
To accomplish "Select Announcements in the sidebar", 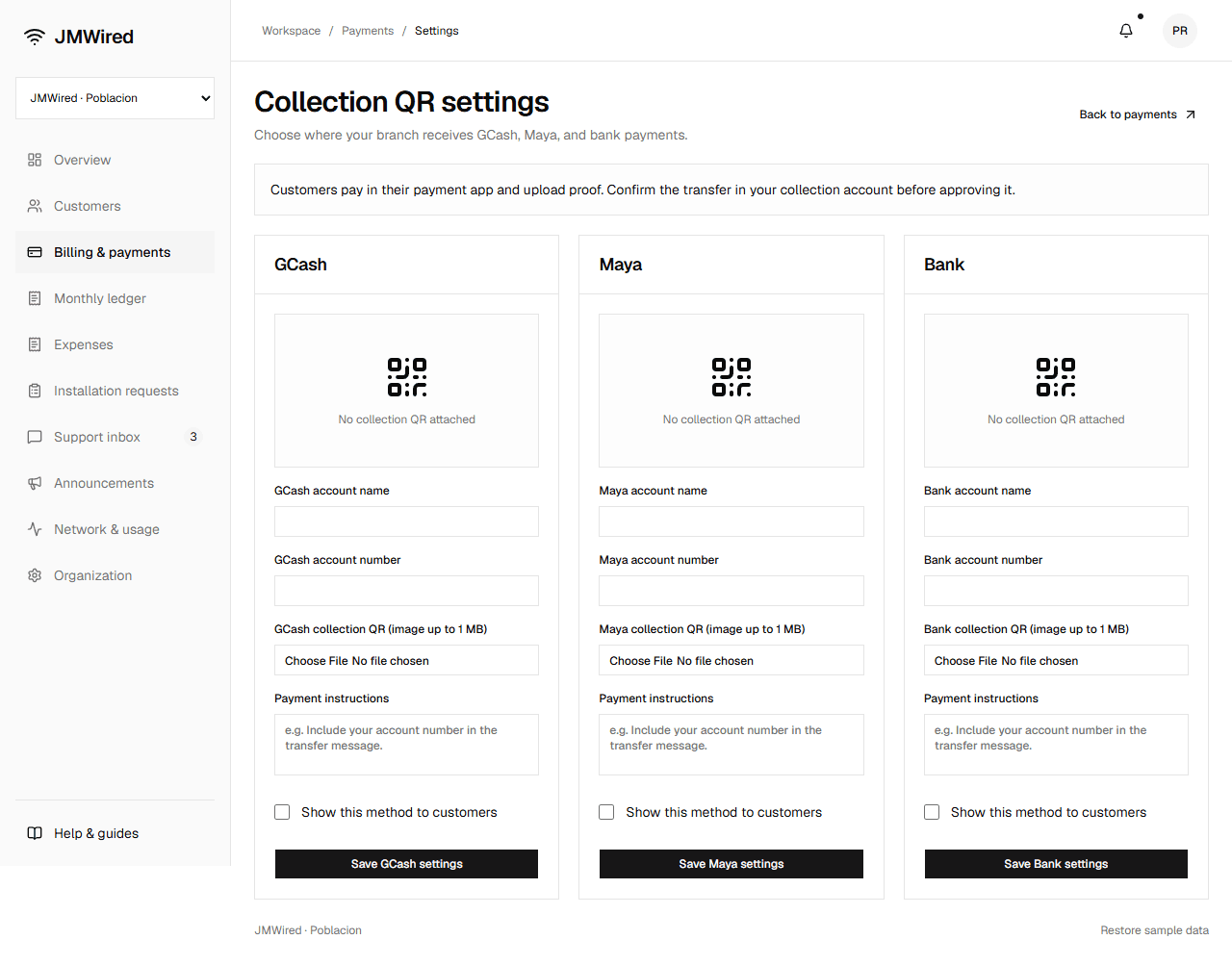I will tap(115, 483).
